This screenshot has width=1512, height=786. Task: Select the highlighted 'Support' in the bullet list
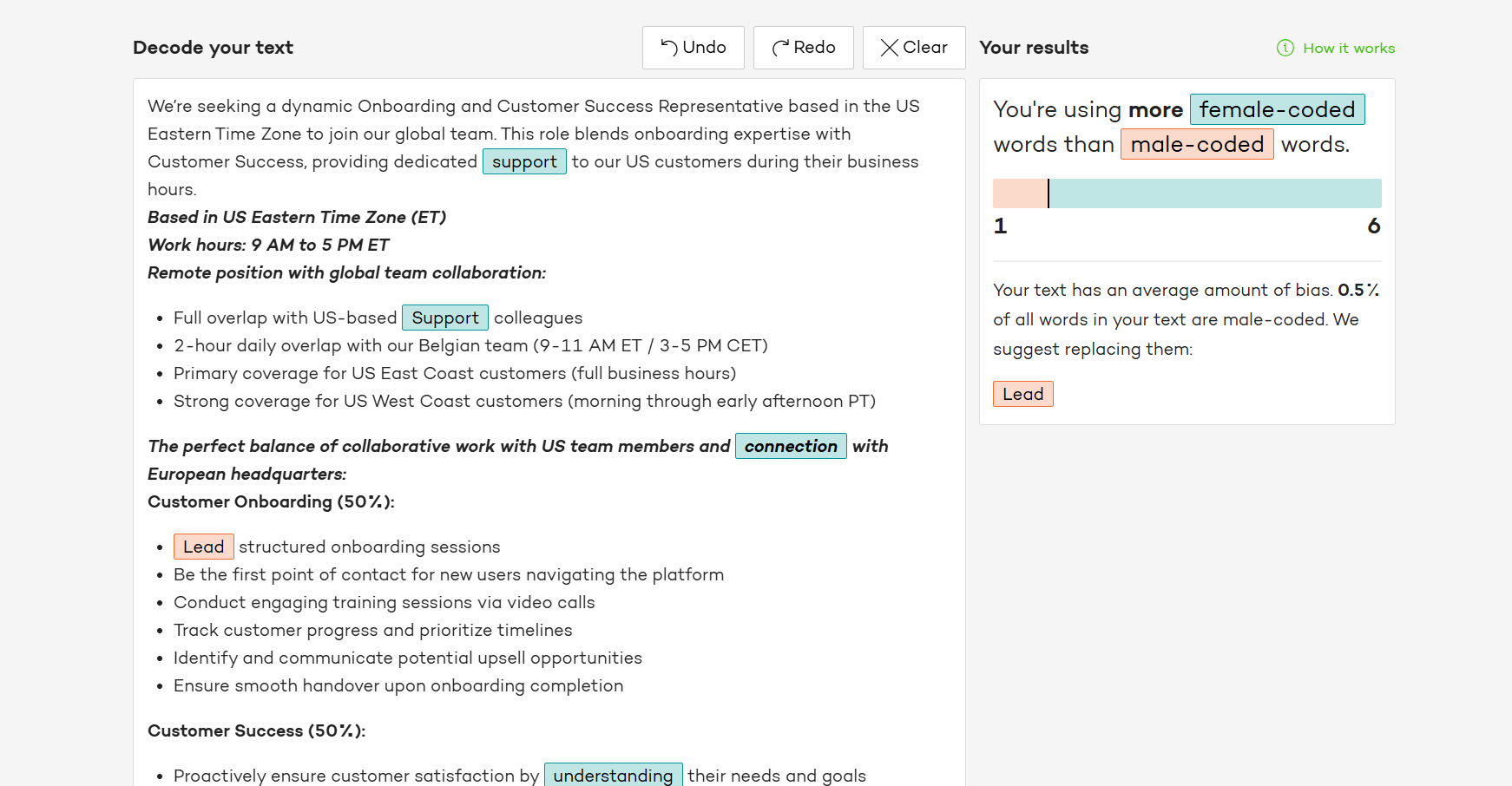click(x=445, y=318)
